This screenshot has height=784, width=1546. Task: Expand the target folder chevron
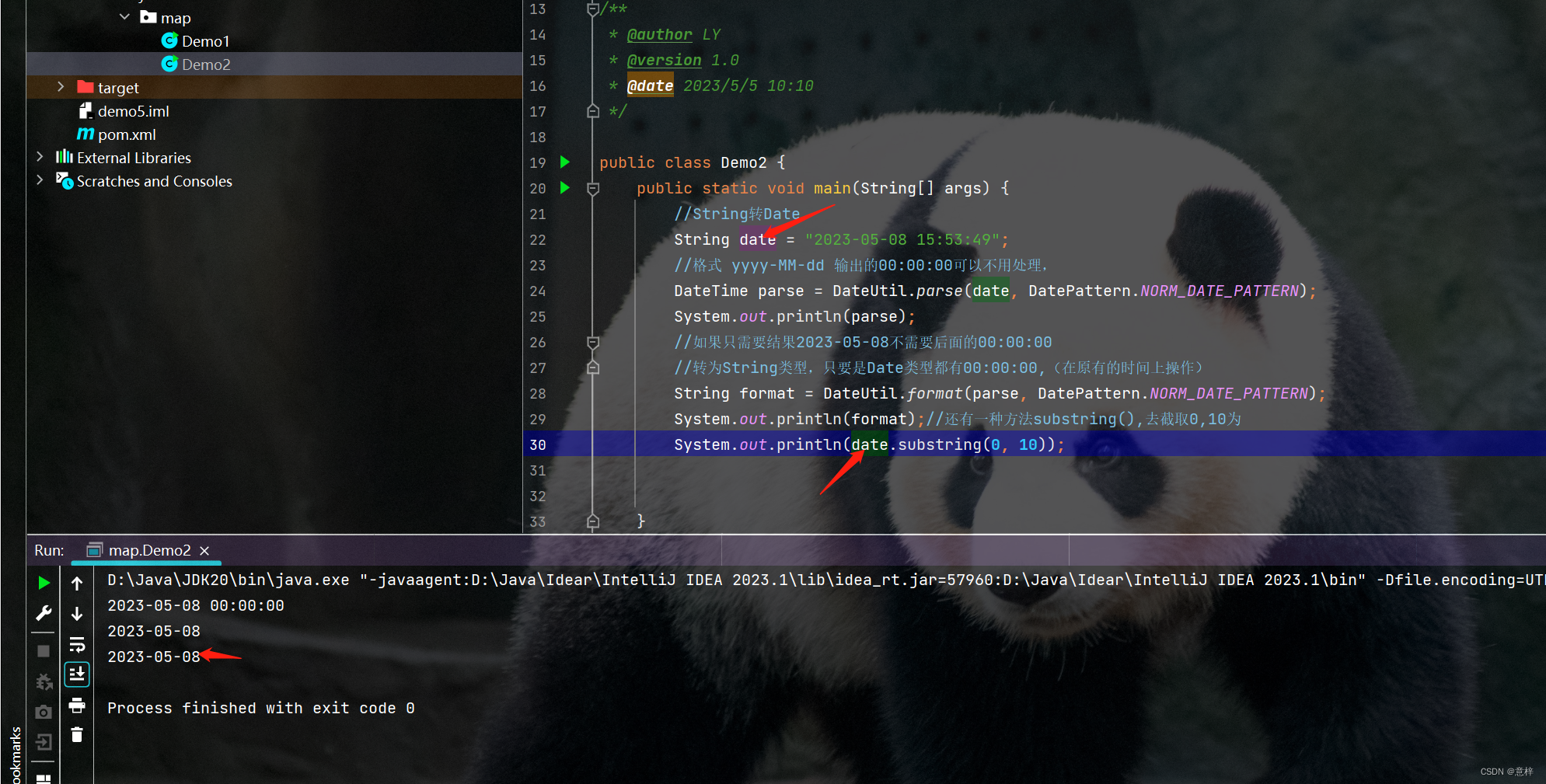[x=61, y=87]
